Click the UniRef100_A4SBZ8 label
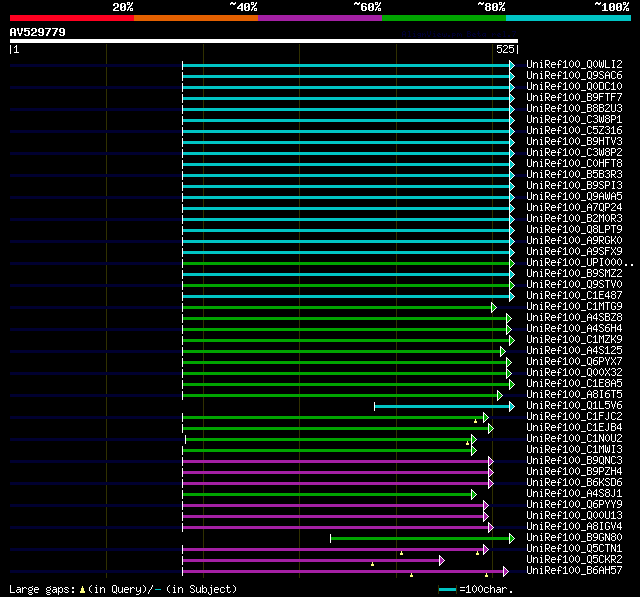 [574, 318]
